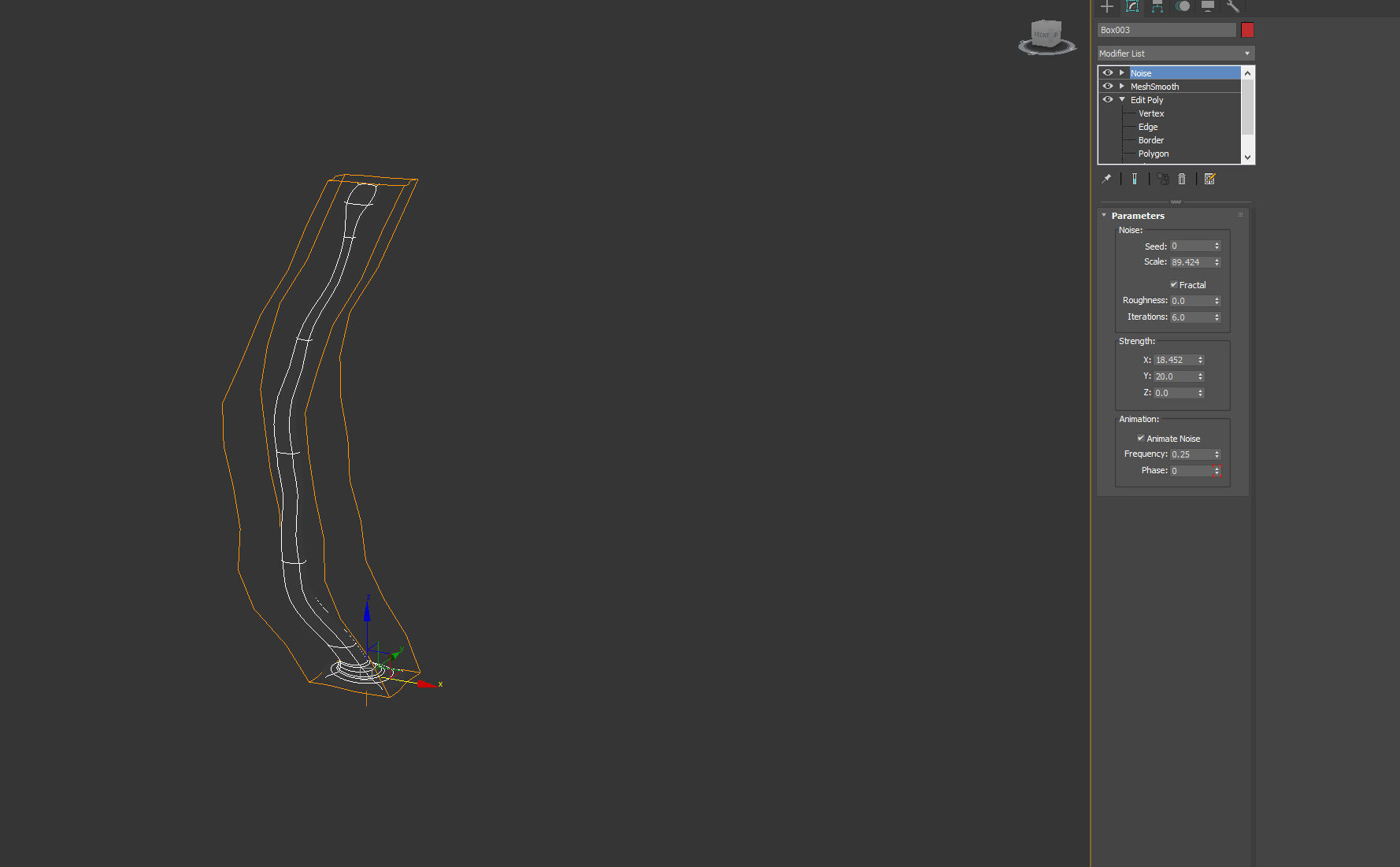This screenshot has width=1400, height=867.
Task: Click the red X axis gizmo arrow
Action: (428, 684)
